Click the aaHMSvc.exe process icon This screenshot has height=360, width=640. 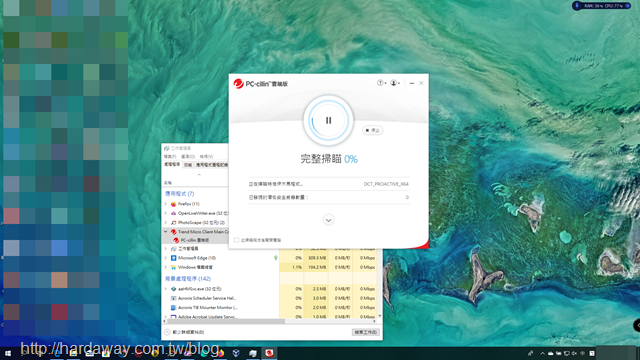click(173, 289)
